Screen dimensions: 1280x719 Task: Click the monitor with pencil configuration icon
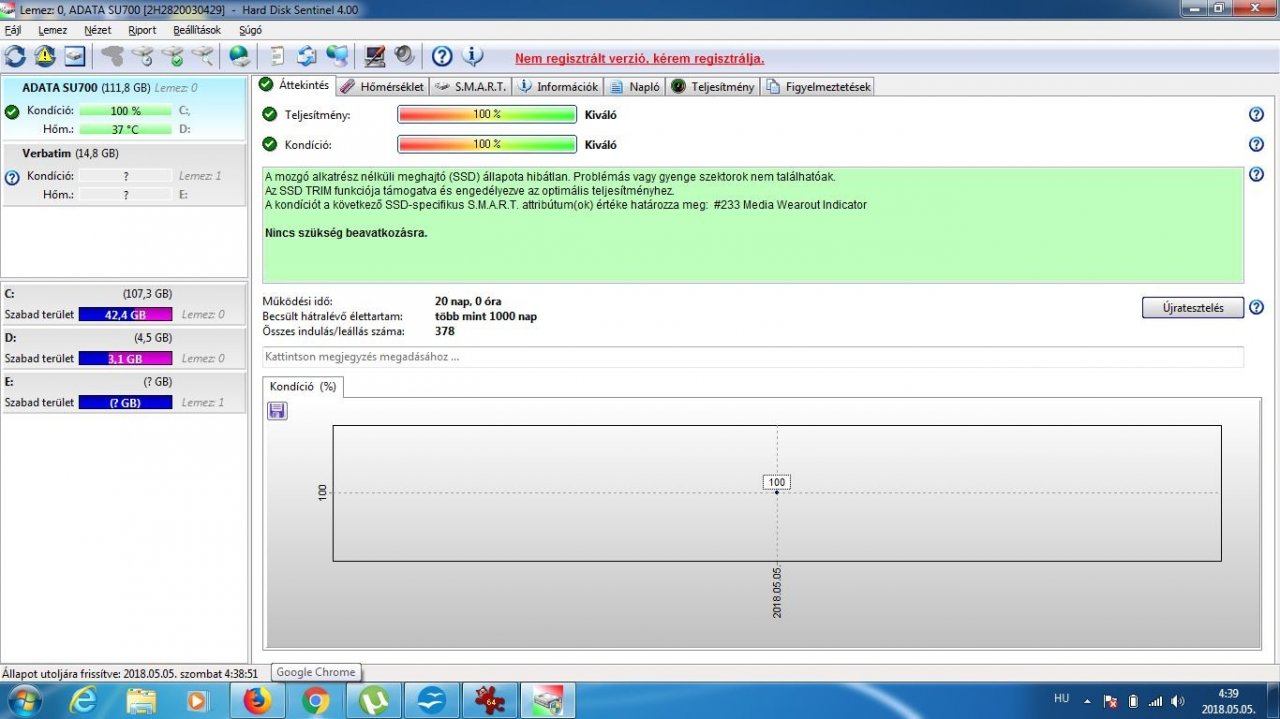(x=375, y=56)
